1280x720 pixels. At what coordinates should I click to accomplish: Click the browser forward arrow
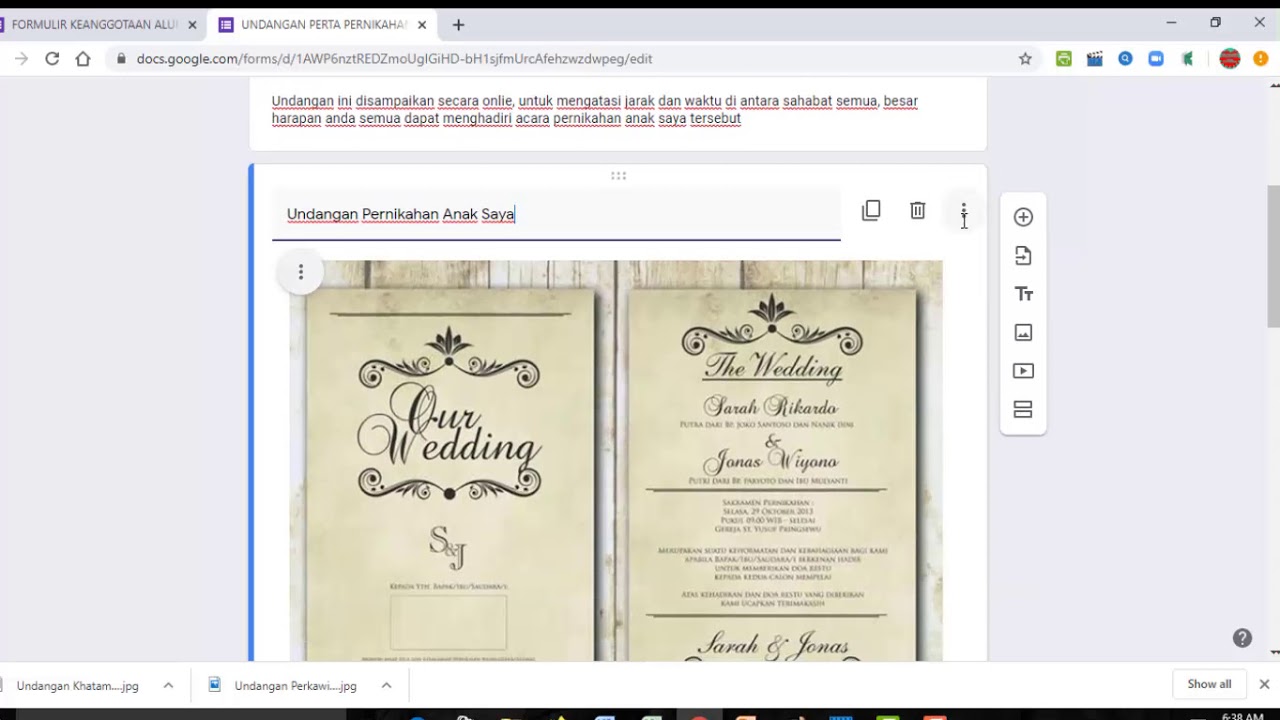[x=21, y=59]
